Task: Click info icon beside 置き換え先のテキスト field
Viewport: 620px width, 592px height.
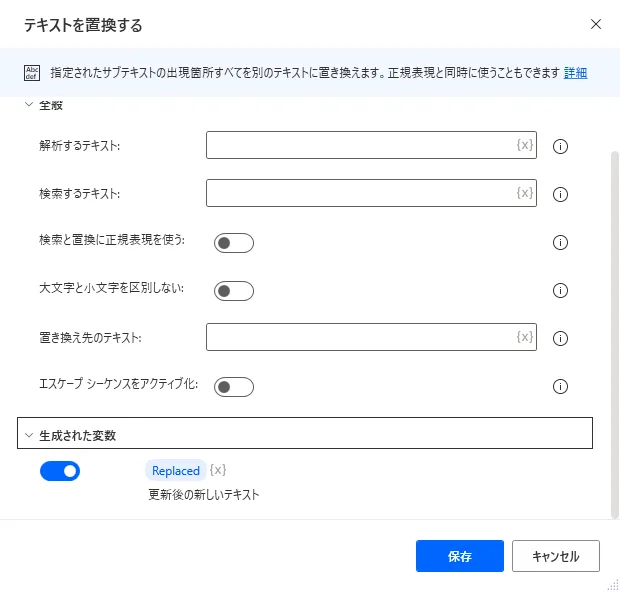Action: 560,338
